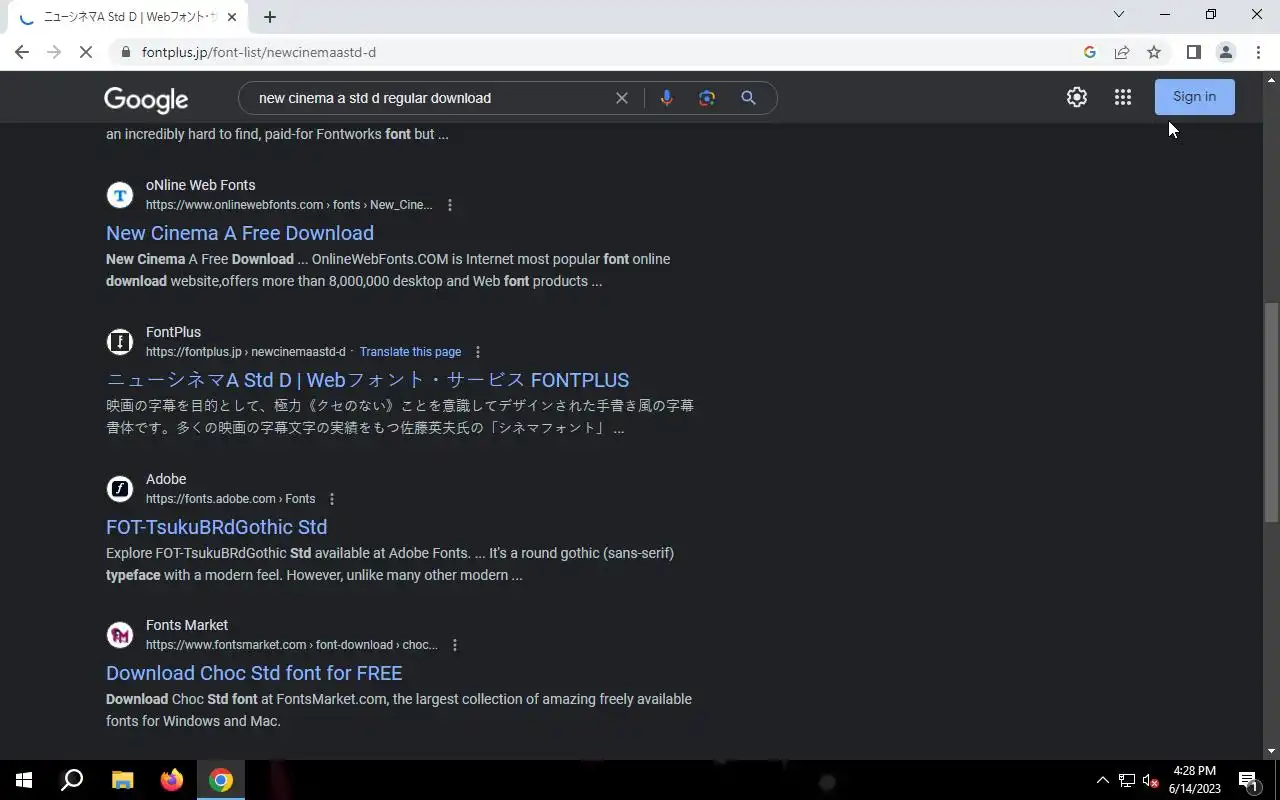Screen dimensions: 1280x800
Task: Share this page icon
Action: pos(1122,52)
